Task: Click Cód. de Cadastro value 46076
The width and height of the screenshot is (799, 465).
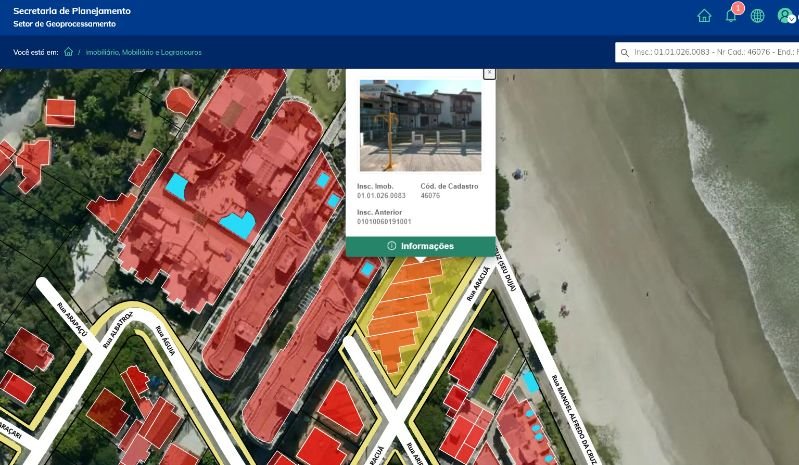Action: 431,196
